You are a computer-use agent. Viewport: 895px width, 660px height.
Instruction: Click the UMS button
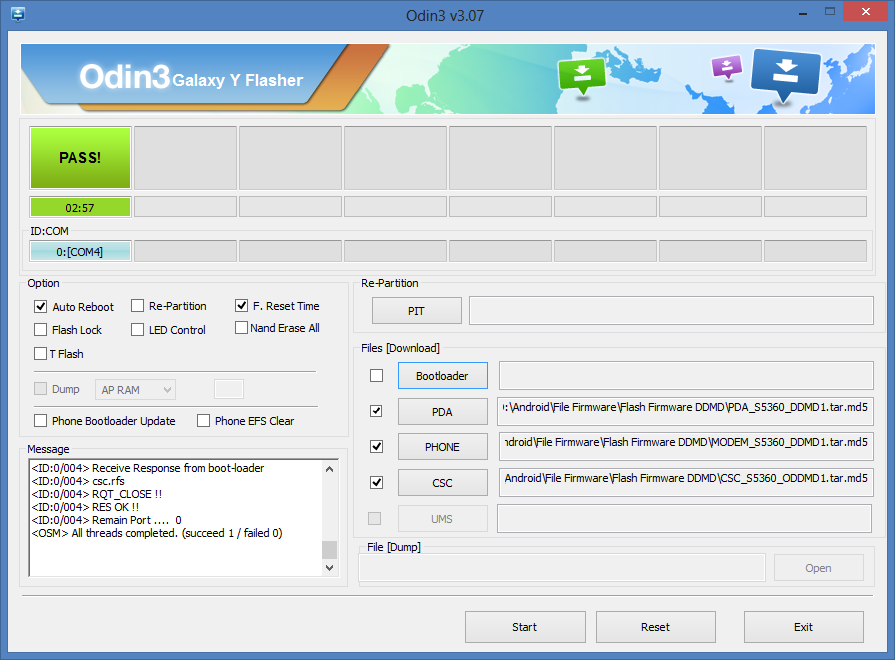tap(443, 519)
